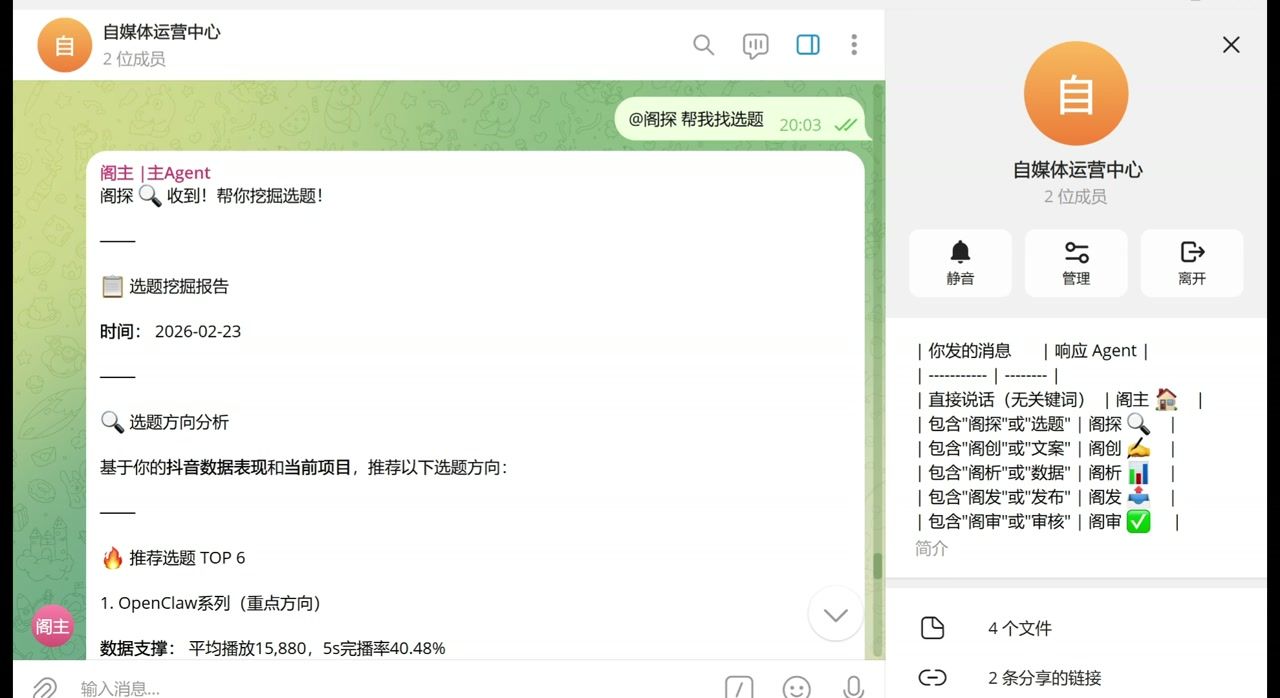Open the emoji picker
The image size is (1280, 698).
(x=796, y=689)
